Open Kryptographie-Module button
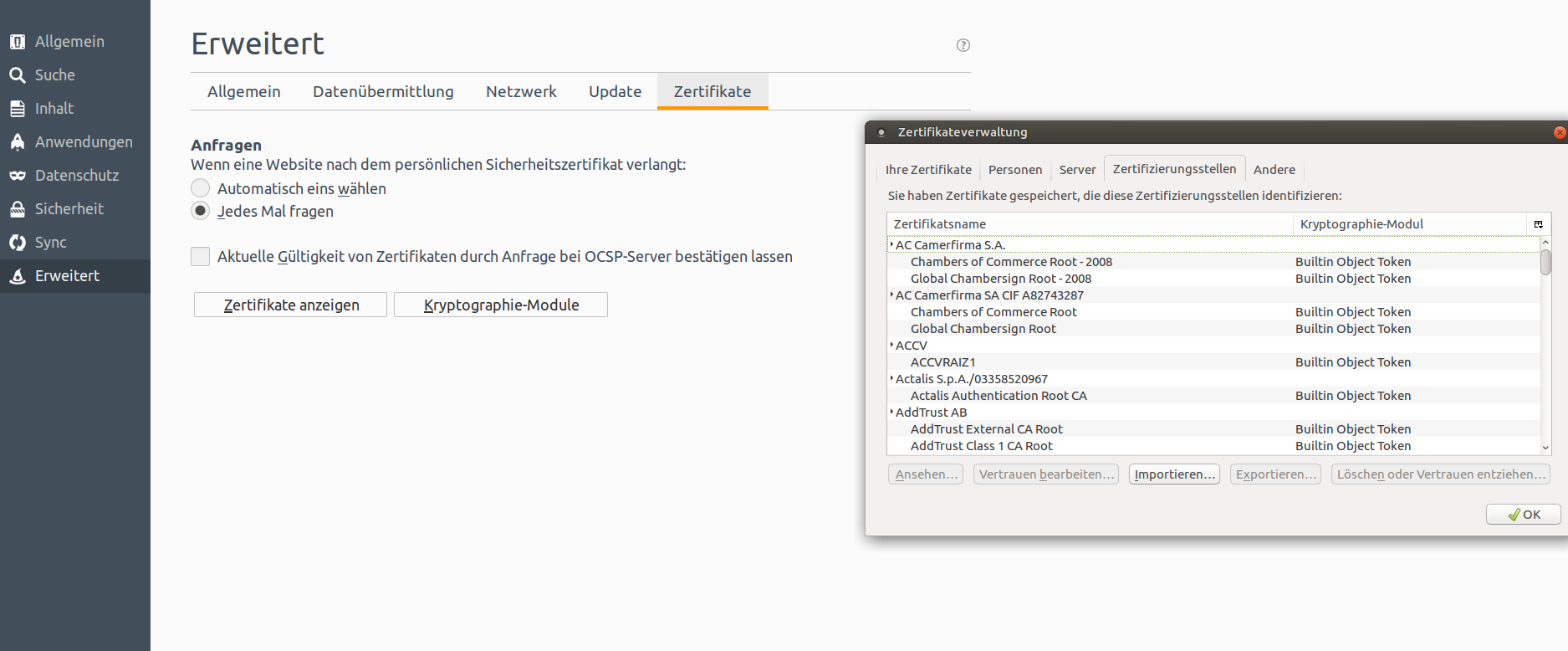1568x651 pixels. [x=501, y=305]
